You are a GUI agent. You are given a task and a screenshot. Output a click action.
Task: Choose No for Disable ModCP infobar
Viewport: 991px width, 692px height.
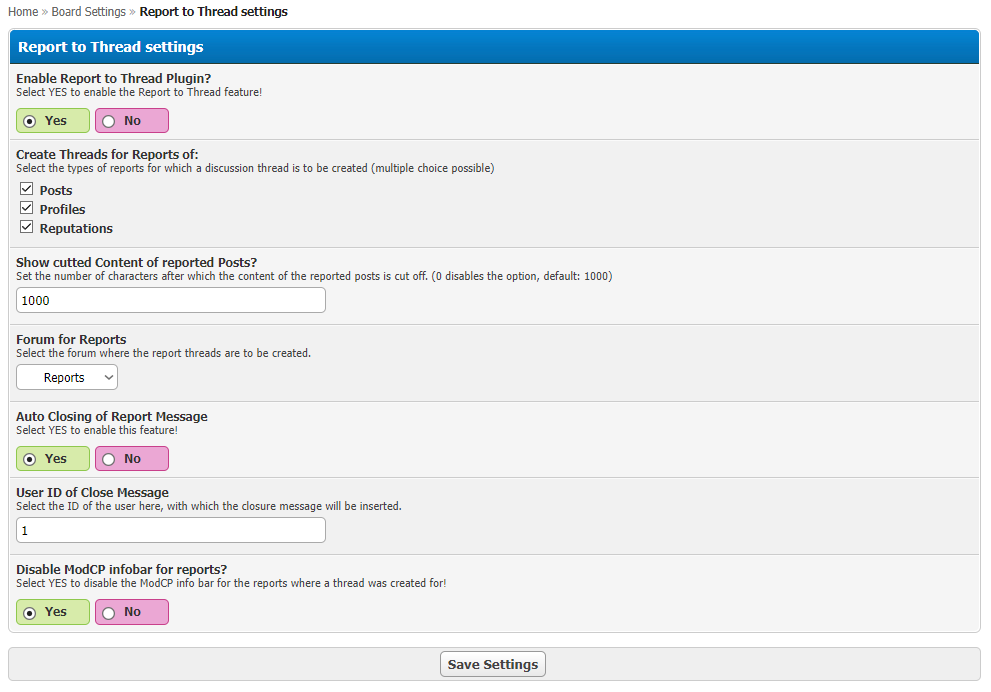click(x=109, y=612)
